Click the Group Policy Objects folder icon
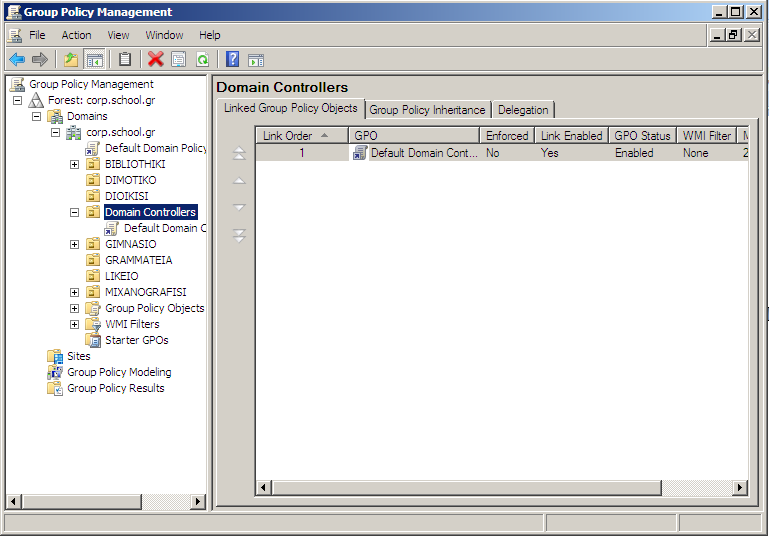769x536 pixels. (x=93, y=308)
